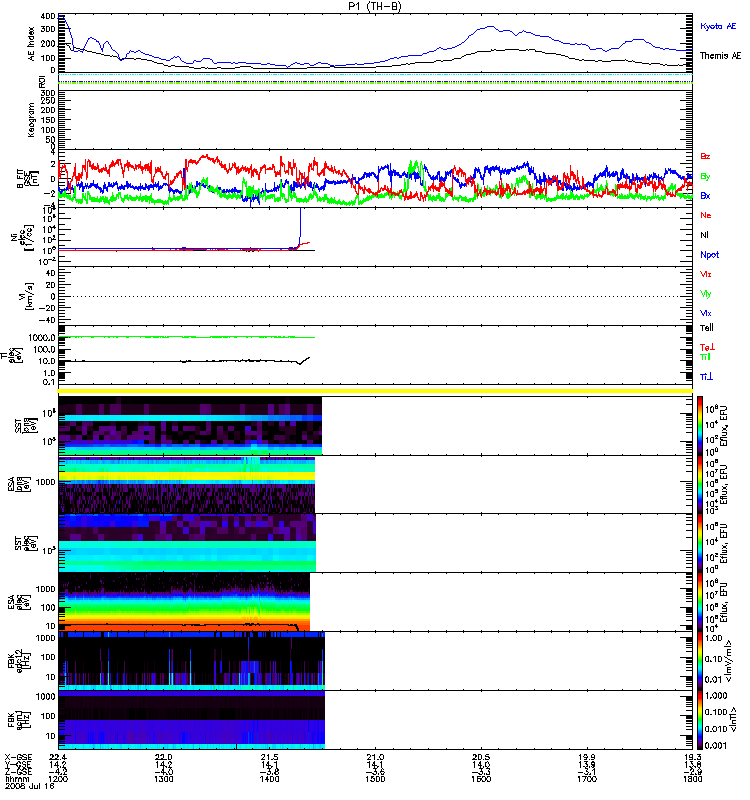Click the "X-GSE" row label
Image resolution: width=750 pixels, height=800 pixels.
(x=18, y=757)
